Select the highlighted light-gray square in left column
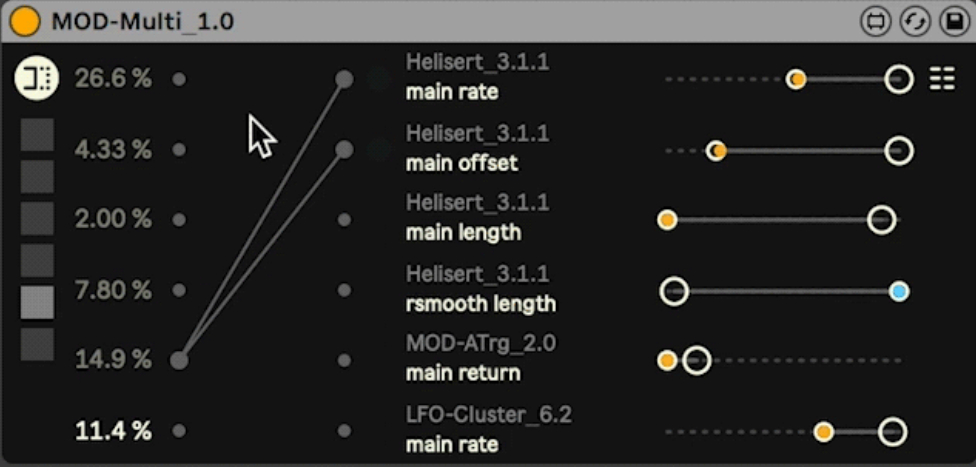976x467 pixels. tap(37, 303)
